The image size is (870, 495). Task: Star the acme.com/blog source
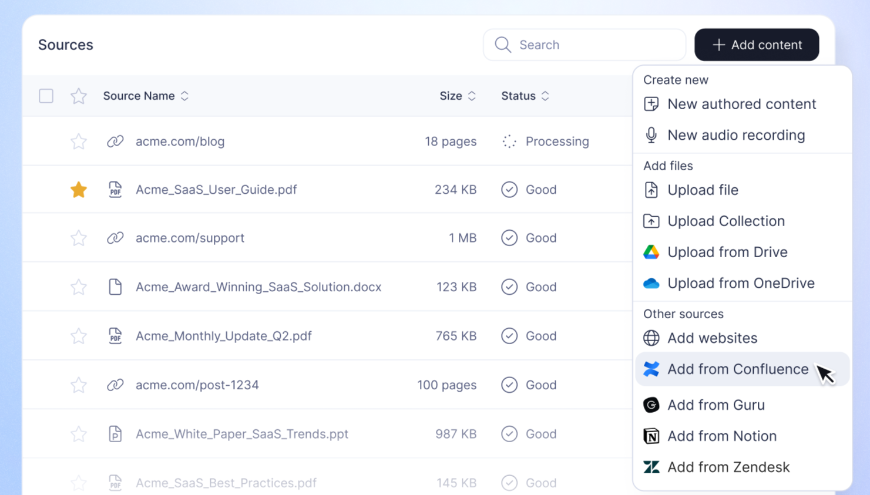[79, 142]
